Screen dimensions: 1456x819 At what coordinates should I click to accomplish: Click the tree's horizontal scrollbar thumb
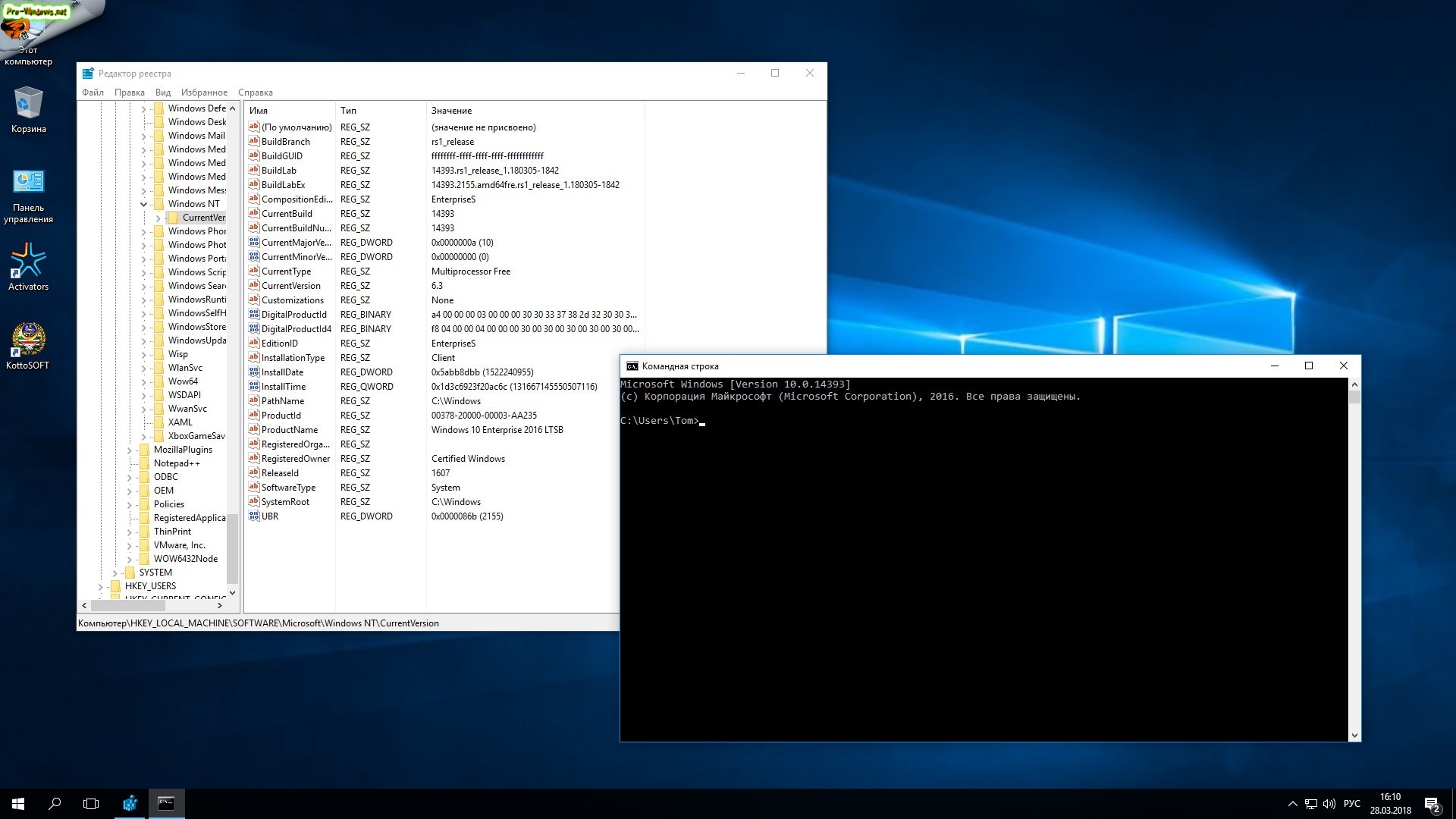pyautogui.click(x=127, y=605)
